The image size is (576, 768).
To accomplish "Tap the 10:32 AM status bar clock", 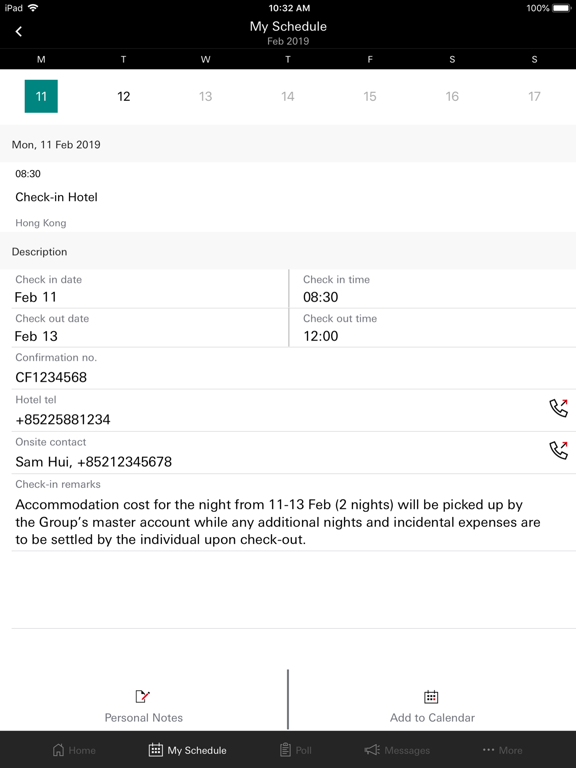I will [x=289, y=8].
